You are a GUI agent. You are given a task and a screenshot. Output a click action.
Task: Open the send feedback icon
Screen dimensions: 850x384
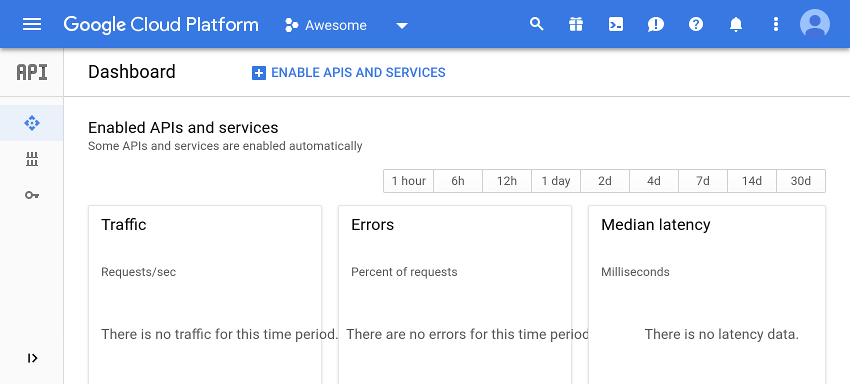[656, 24]
